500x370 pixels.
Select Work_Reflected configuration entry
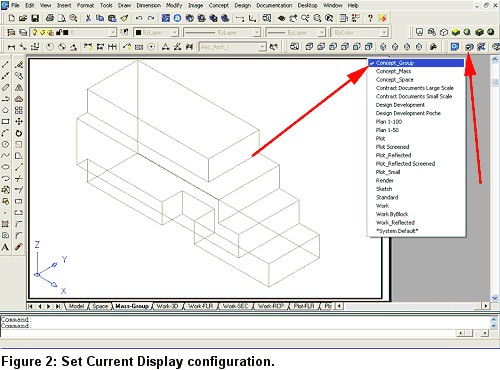point(395,222)
